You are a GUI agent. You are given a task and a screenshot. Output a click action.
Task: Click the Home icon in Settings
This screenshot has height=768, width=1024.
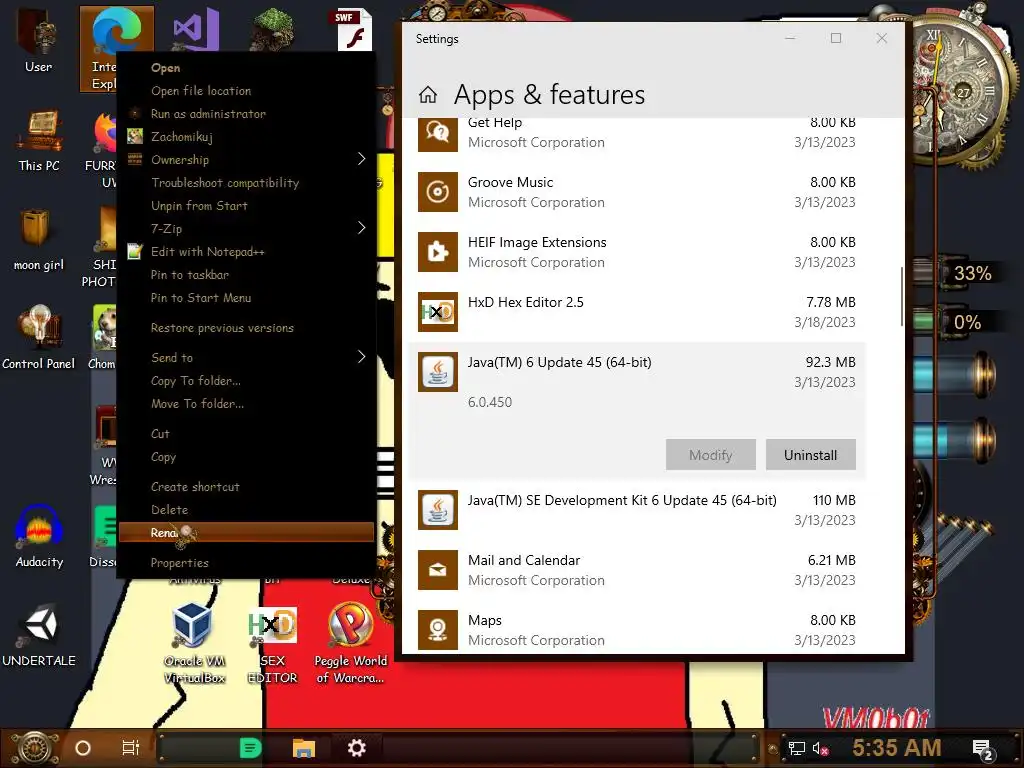[428, 95]
